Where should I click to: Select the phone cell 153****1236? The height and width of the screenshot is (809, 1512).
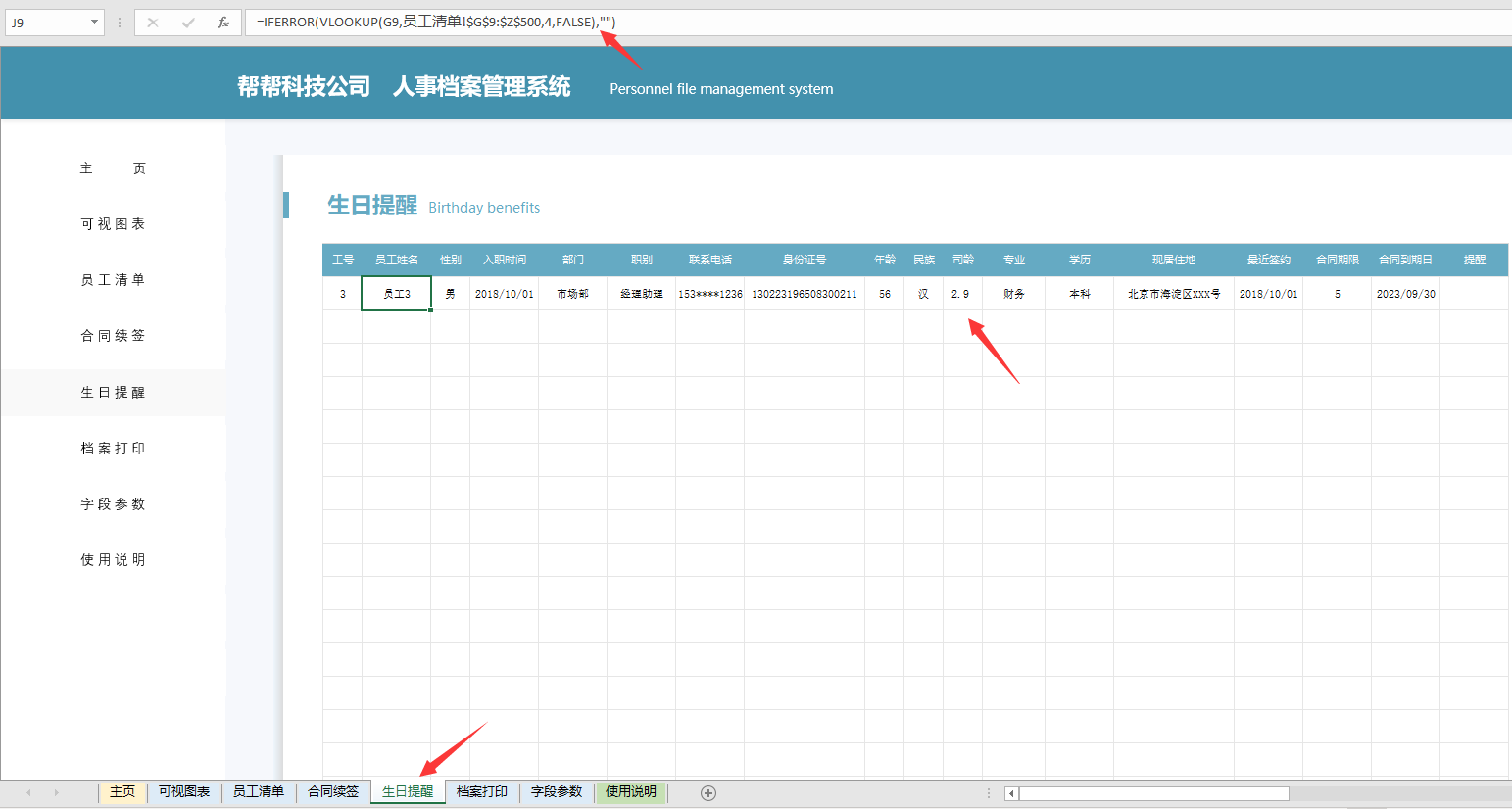pos(710,294)
